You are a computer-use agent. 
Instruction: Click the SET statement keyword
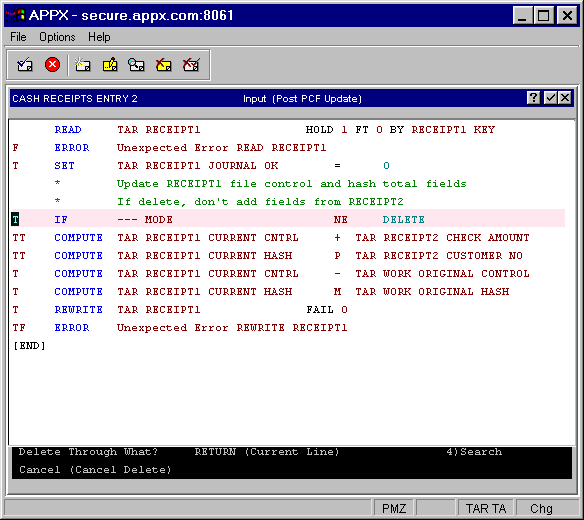[64, 165]
